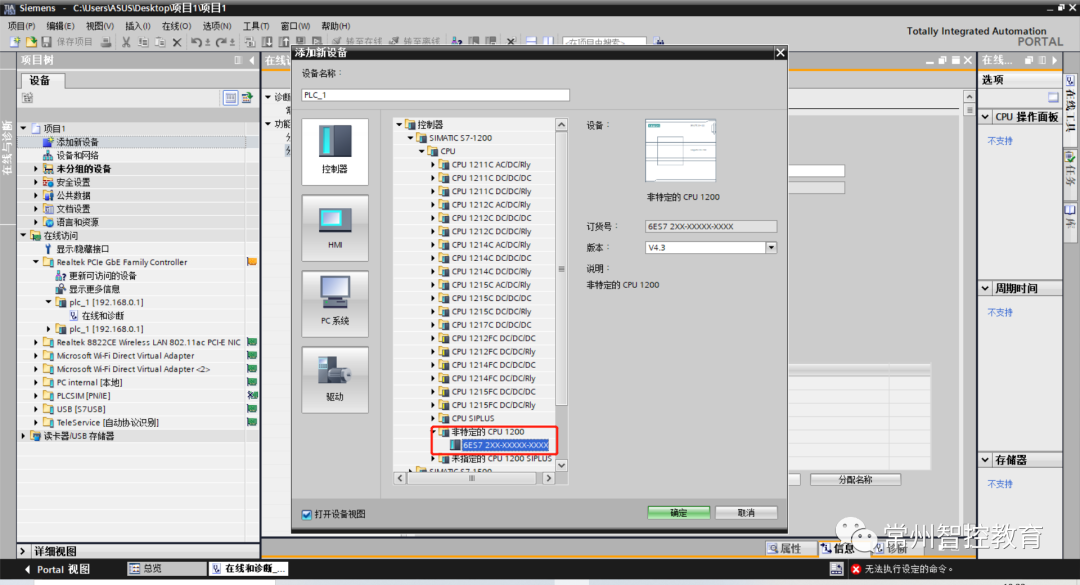This screenshot has height=585, width=1080.
Task: Click the 分配名称 button
Action: [x=855, y=480]
